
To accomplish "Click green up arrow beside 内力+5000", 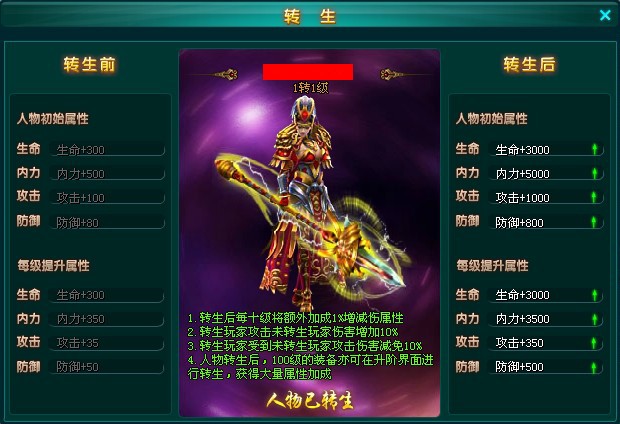I will [594, 173].
